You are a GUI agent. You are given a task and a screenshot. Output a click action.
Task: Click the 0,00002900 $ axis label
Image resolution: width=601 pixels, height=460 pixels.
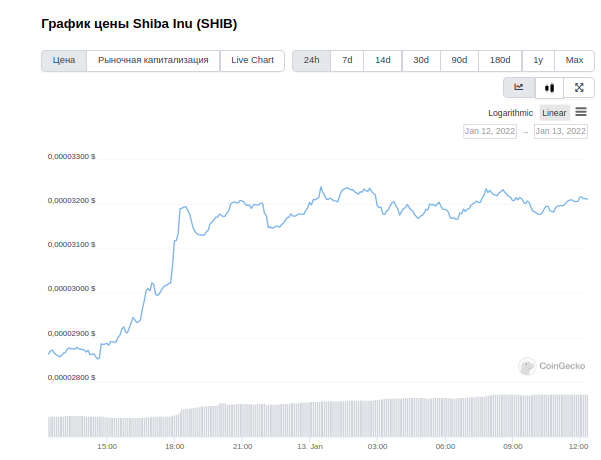point(71,334)
